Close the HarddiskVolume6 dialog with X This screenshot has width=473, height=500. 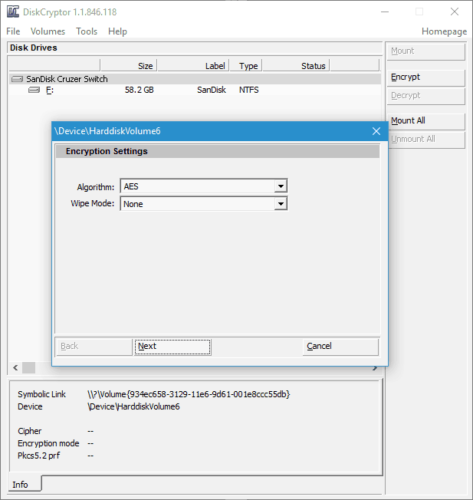[x=376, y=131]
